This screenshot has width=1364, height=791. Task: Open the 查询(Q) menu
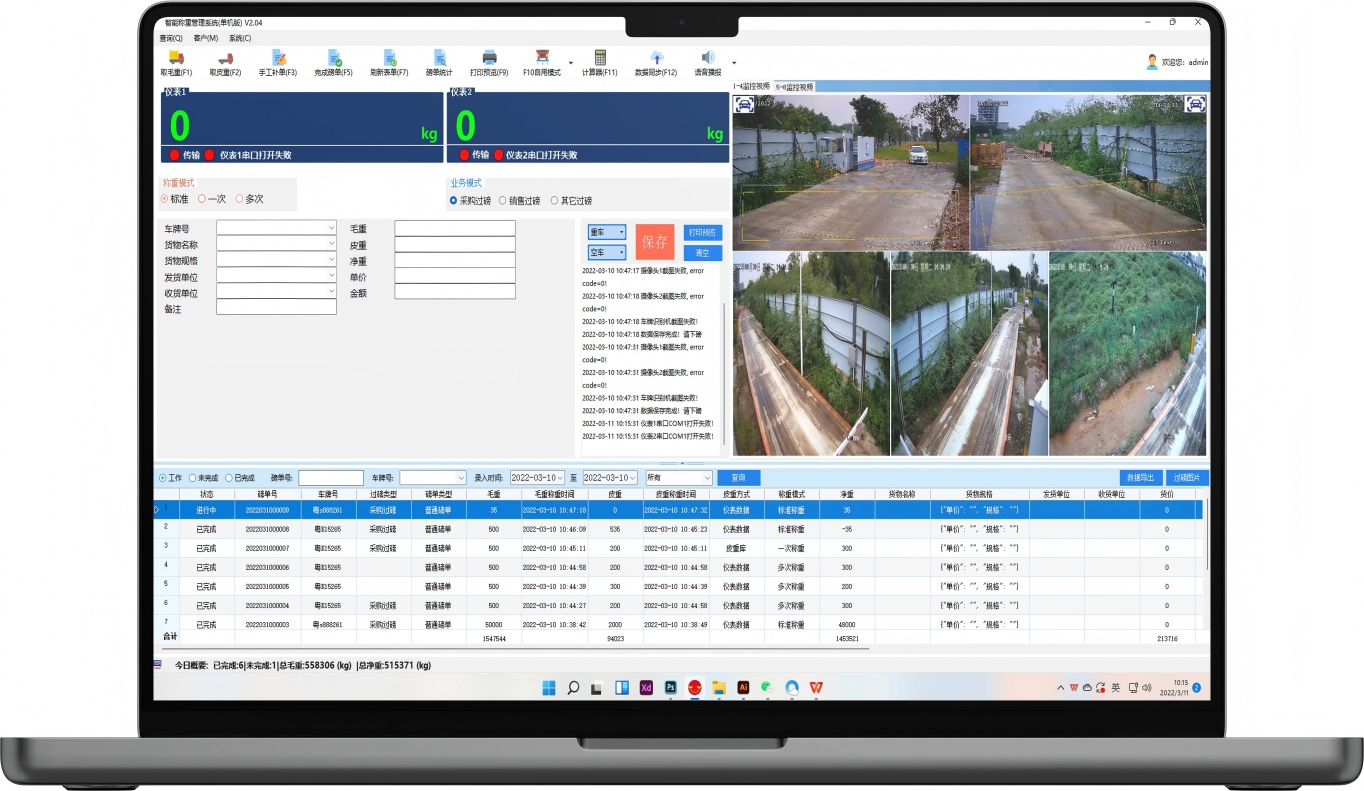tap(170, 38)
